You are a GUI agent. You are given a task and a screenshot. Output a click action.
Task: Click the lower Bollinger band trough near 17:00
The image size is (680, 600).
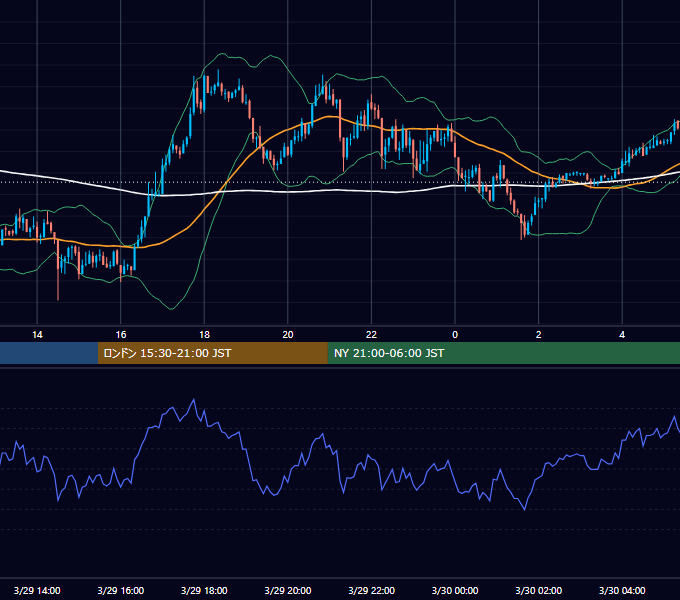171,309
